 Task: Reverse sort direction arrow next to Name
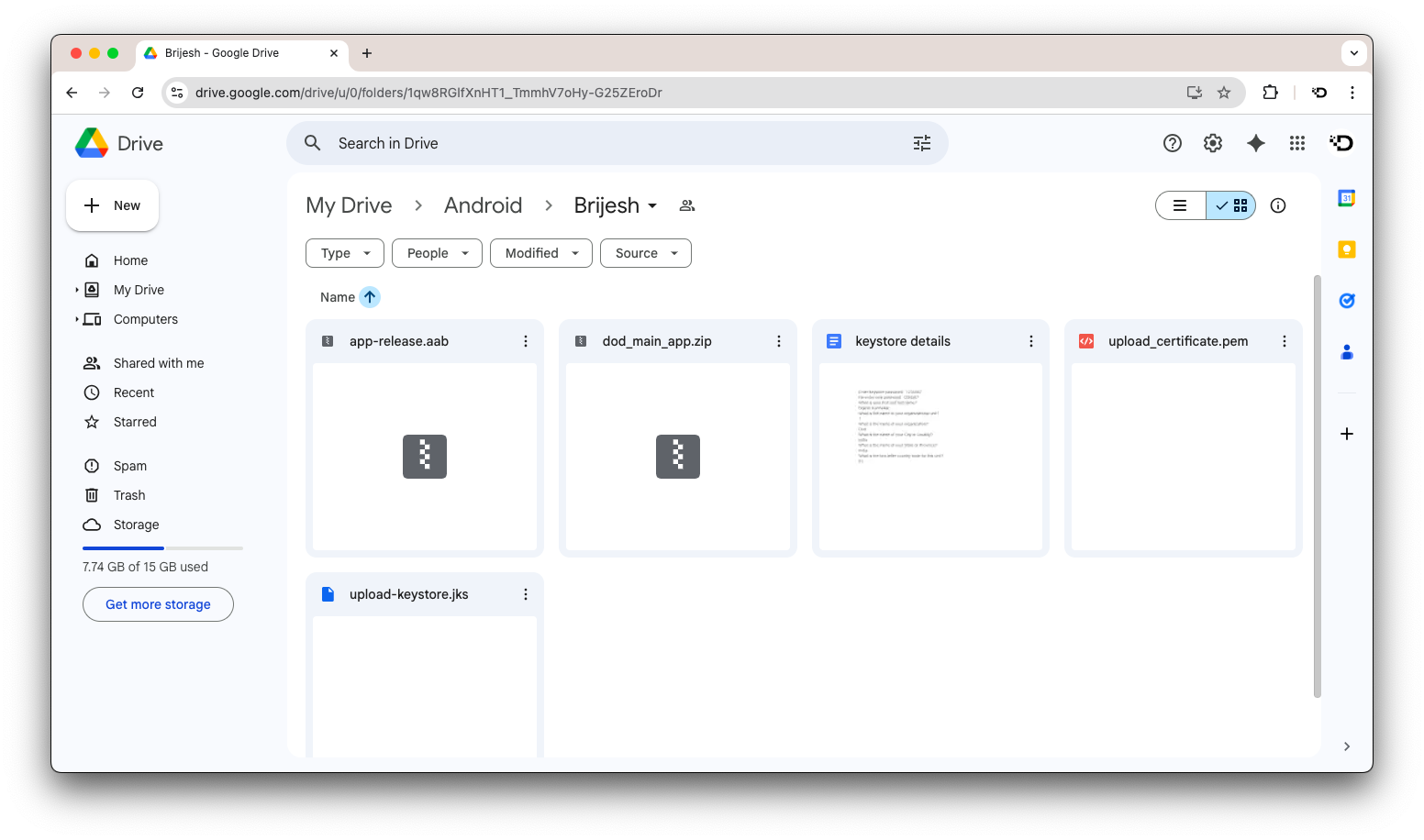tap(370, 297)
